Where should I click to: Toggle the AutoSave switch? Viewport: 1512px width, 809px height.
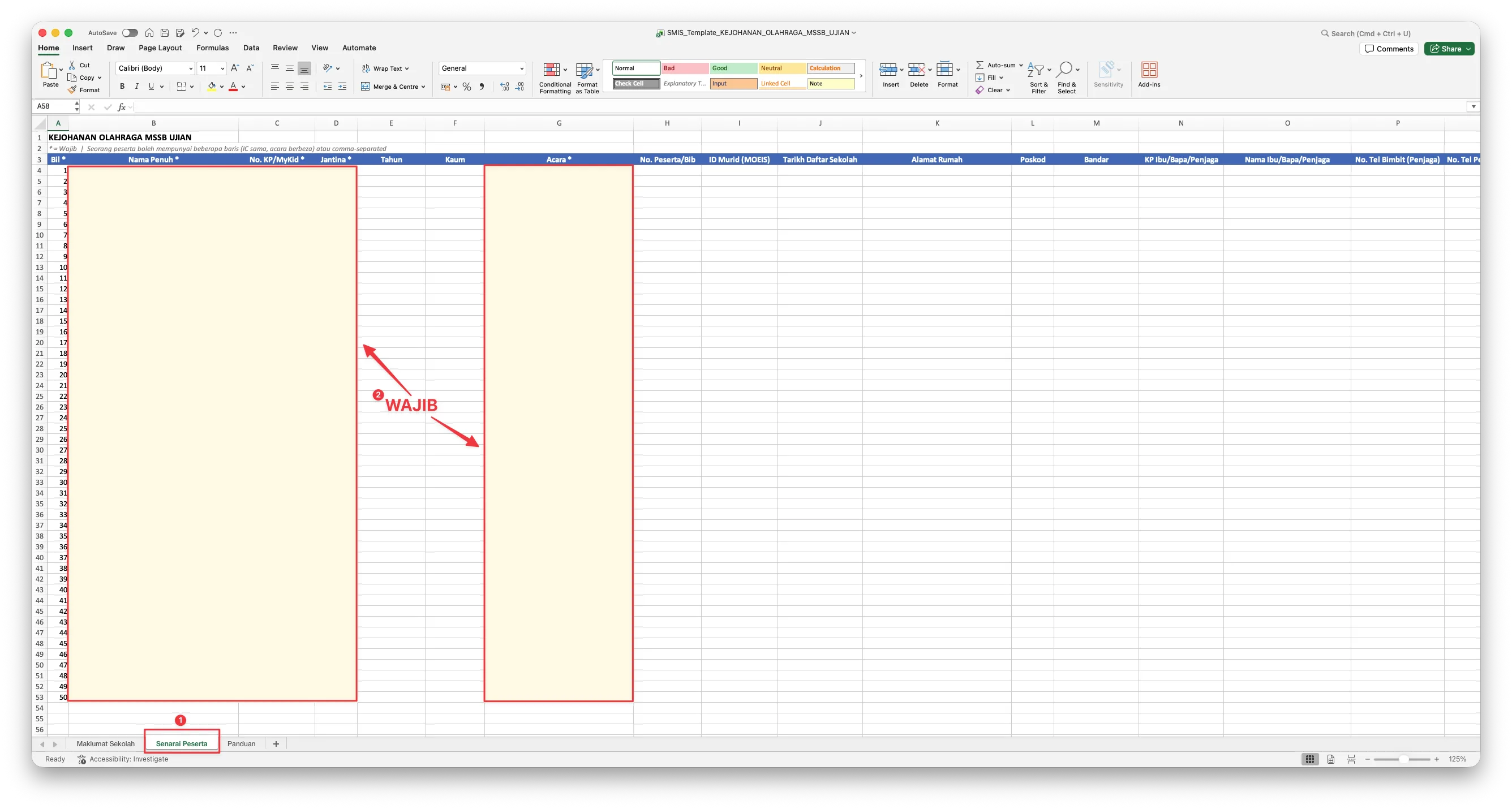point(130,33)
